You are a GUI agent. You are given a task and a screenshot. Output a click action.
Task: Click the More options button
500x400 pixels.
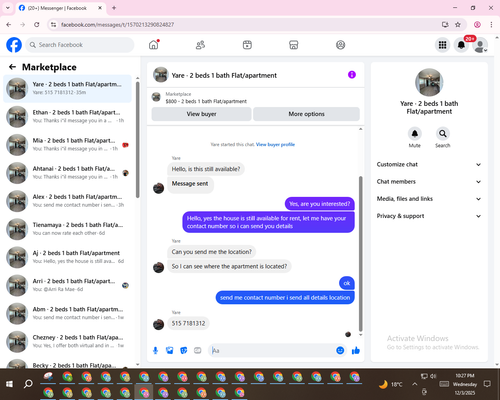pyautogui.click(x=306, y=114)
